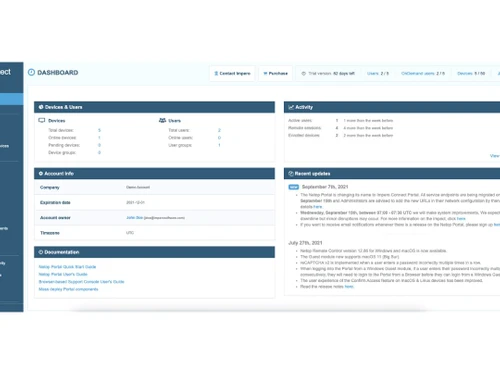Click the Users 2/5 header link
The image size is (500, 375).
[x=378, y=73]
